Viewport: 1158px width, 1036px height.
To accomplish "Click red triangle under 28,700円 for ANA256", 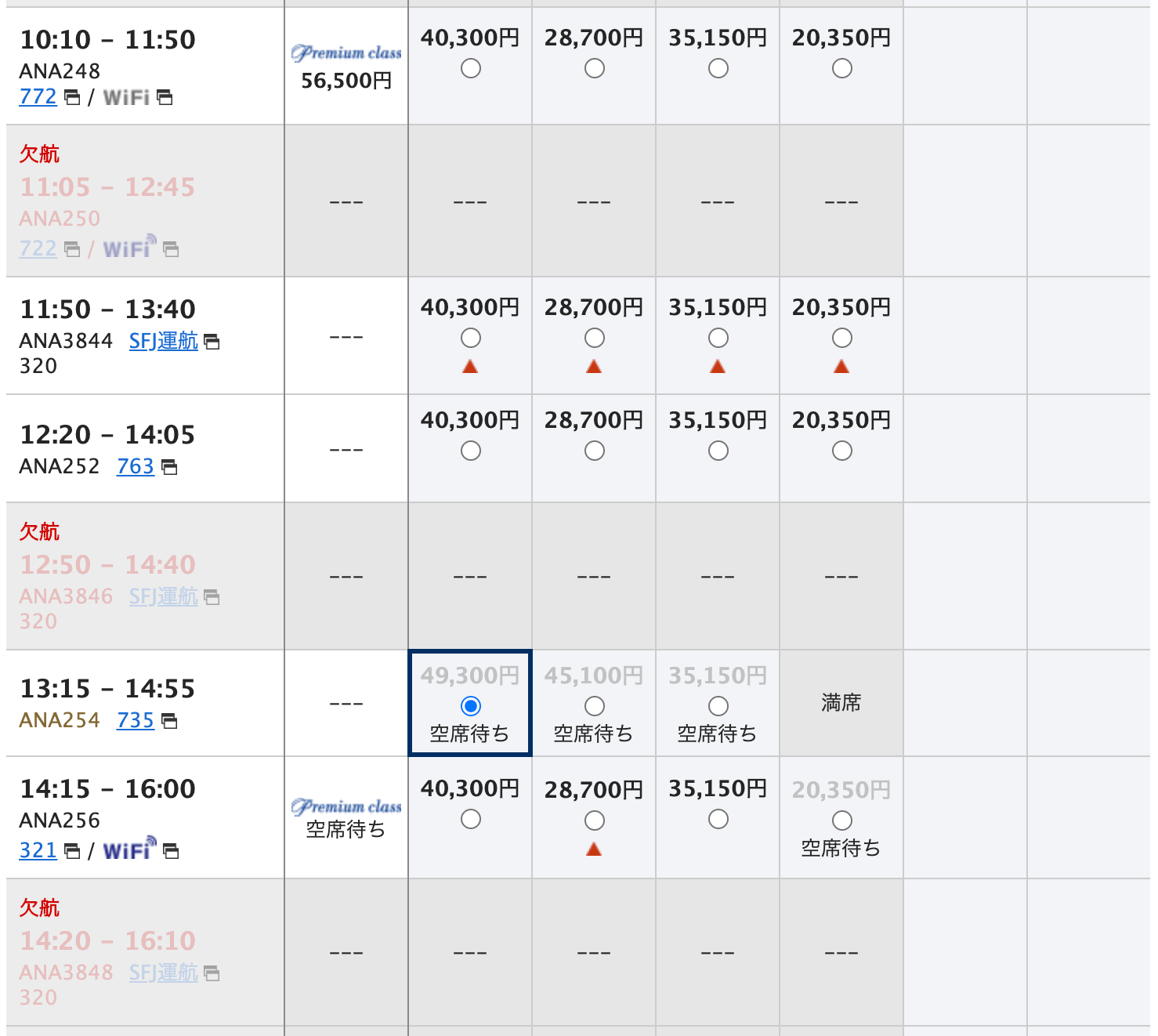I will 594,849.
